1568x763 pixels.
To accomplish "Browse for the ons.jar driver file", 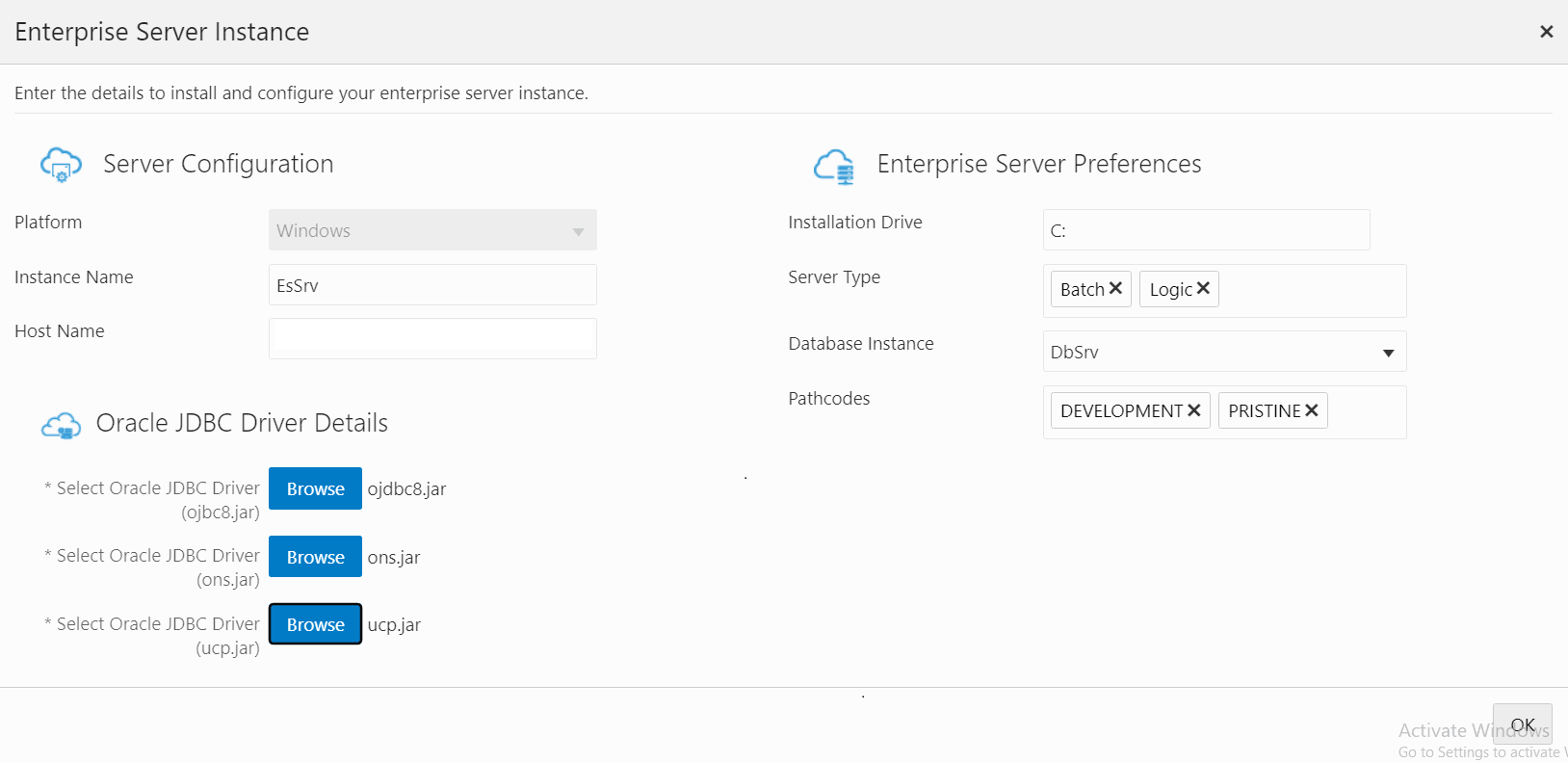I will (315, 557).
